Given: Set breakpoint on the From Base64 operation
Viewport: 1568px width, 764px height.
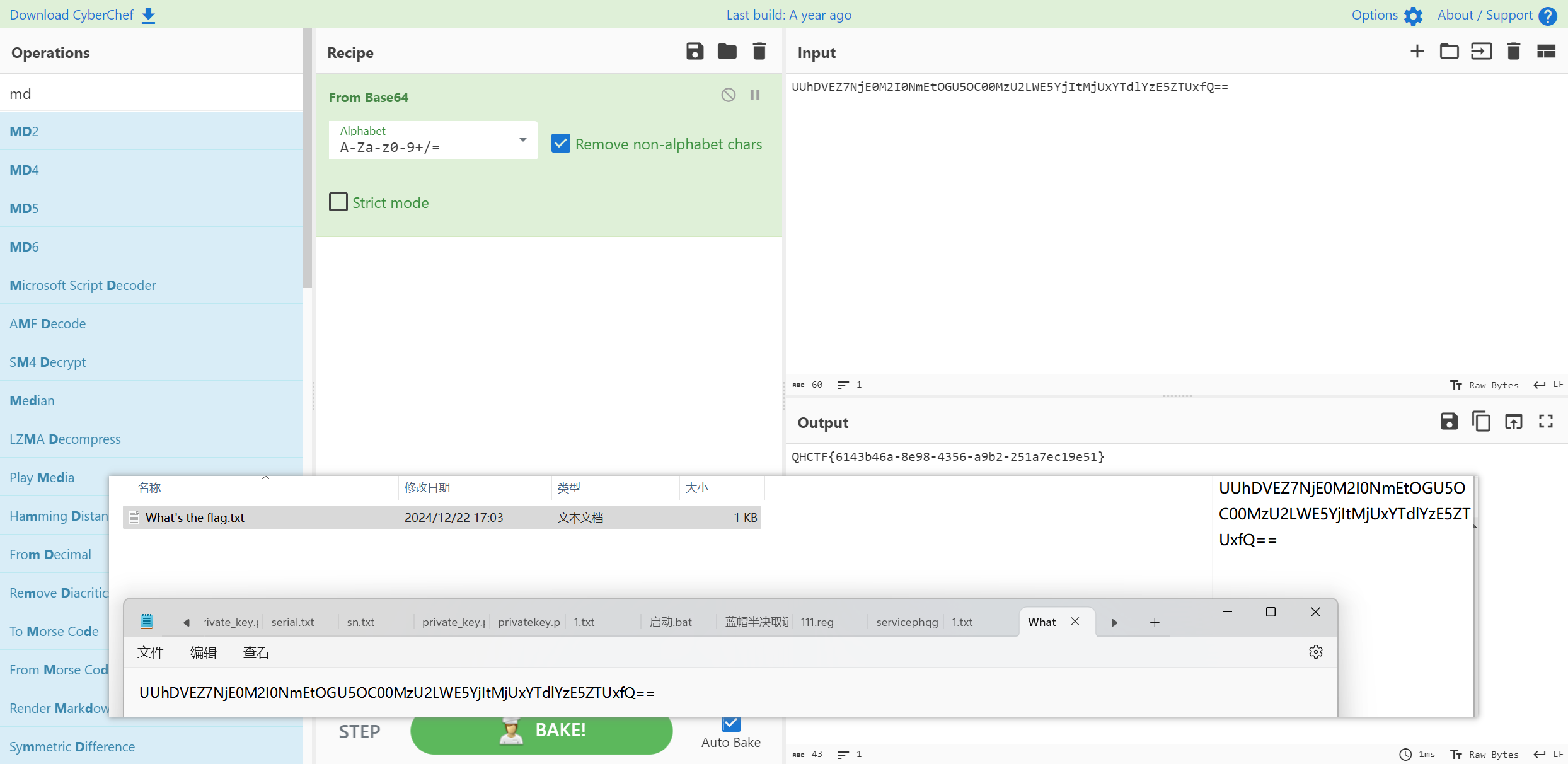Looking at the screenshot, I should pyautogui.click(x=755, y=95).
